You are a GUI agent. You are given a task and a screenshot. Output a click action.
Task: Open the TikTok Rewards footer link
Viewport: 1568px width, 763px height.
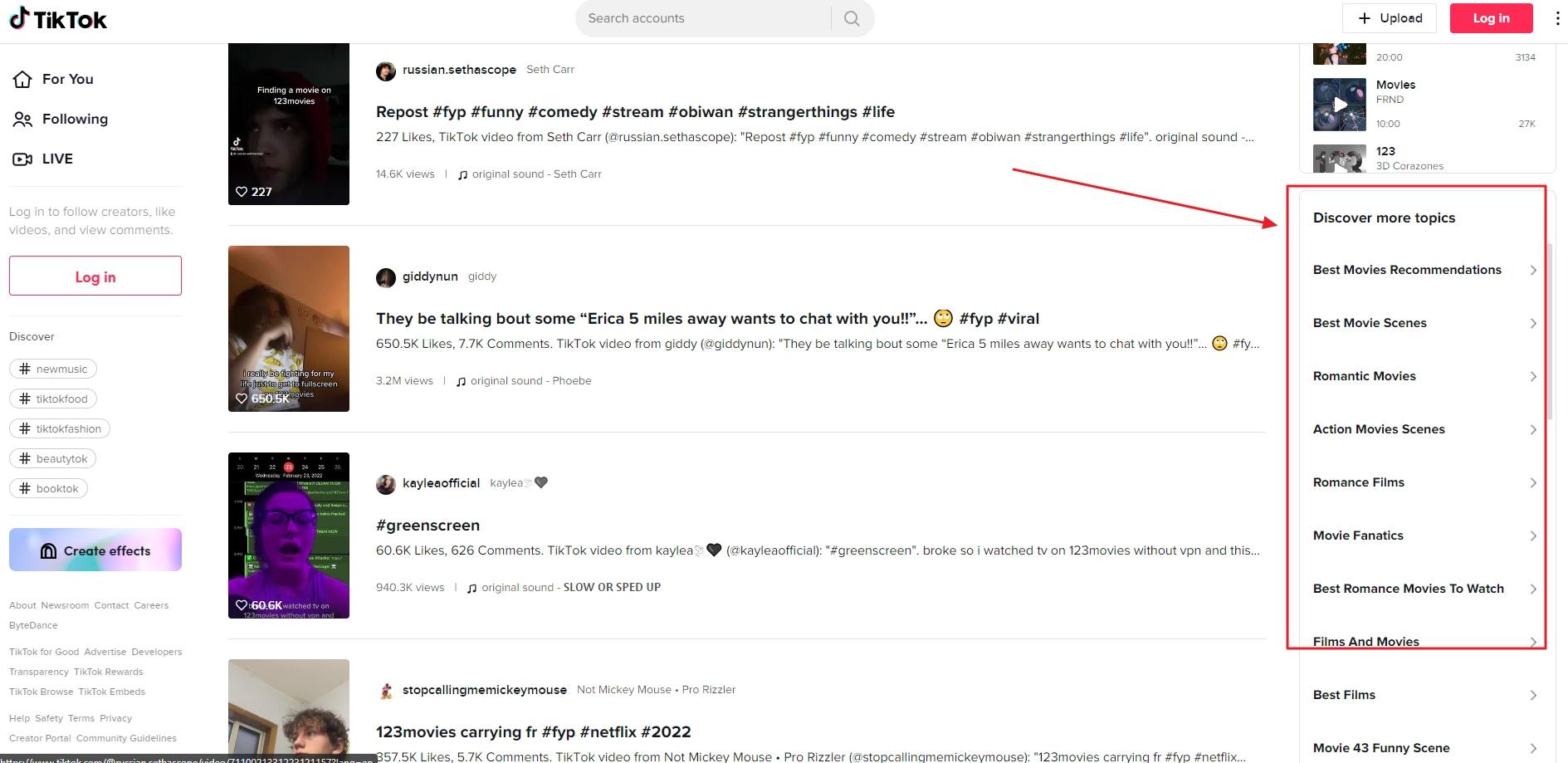pos(108,672)
